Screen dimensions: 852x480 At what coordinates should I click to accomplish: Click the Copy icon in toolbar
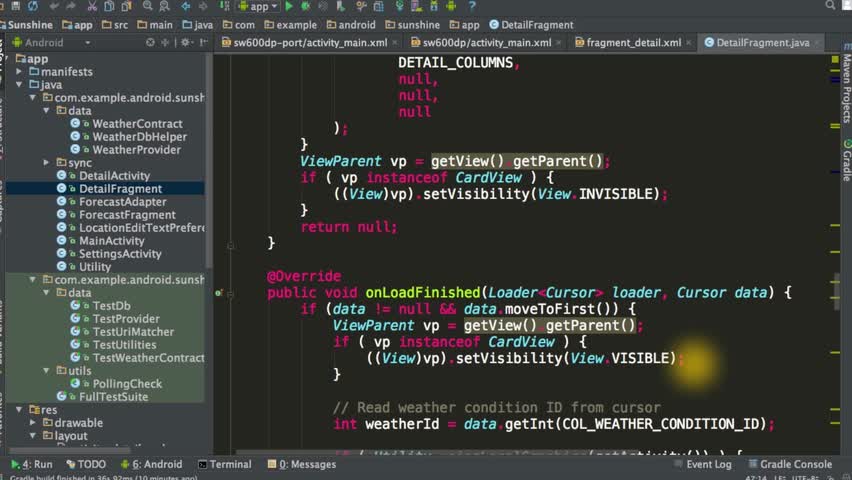click(109, 6)
